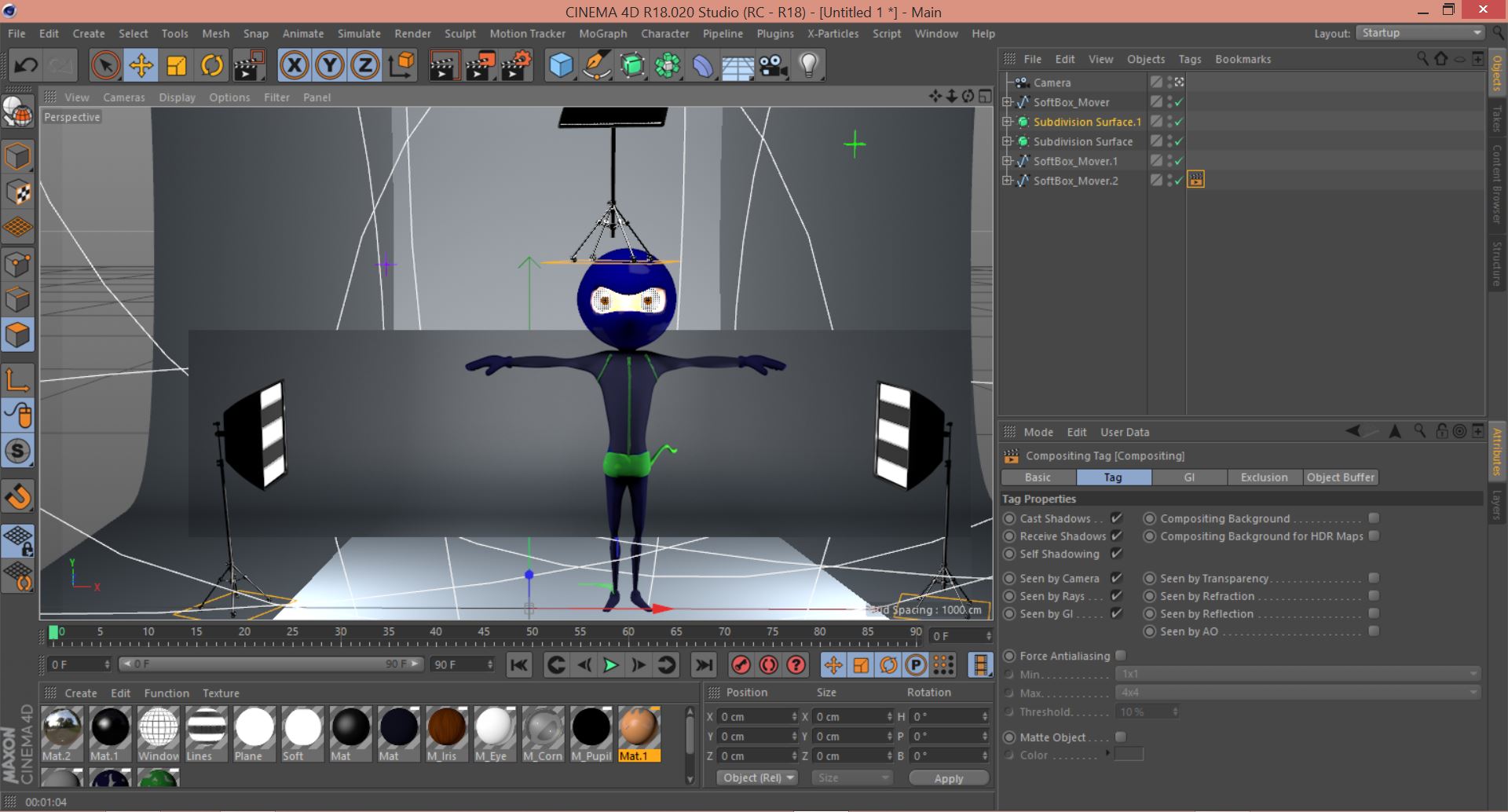1508x812 pixels.
Task: Toggle Y-axis lock
Action: coord(330,66)
